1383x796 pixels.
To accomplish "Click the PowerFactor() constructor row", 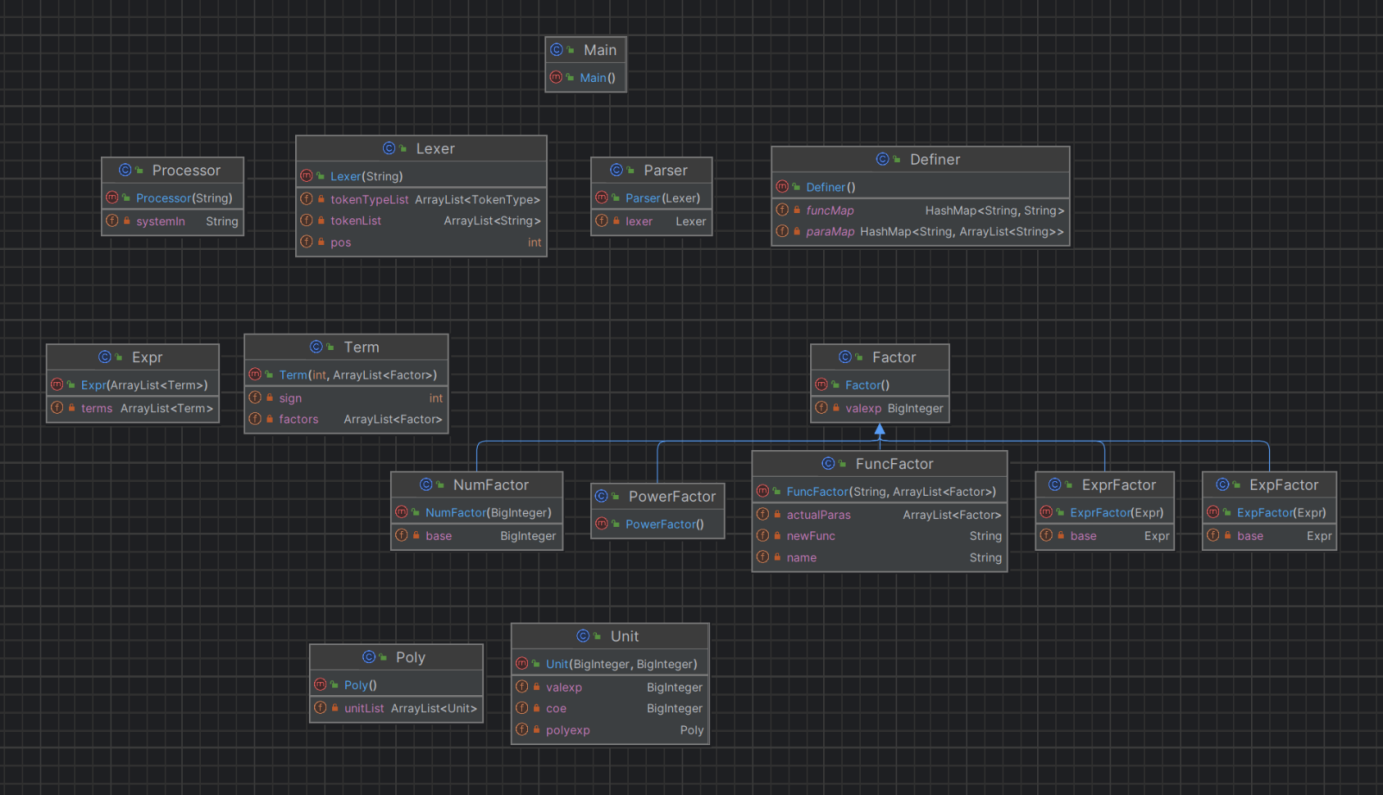I will point(657,524).
